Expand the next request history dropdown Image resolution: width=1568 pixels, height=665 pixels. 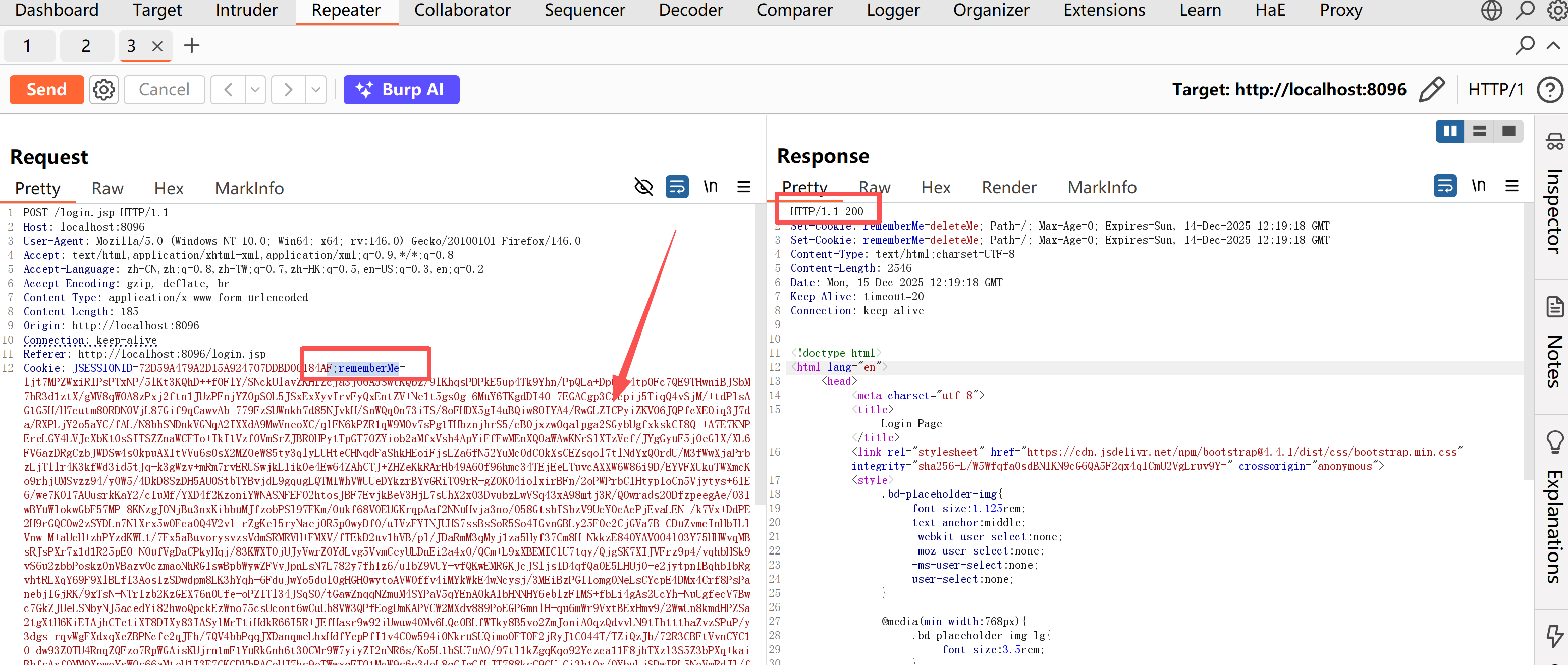(x=315, y=89)
